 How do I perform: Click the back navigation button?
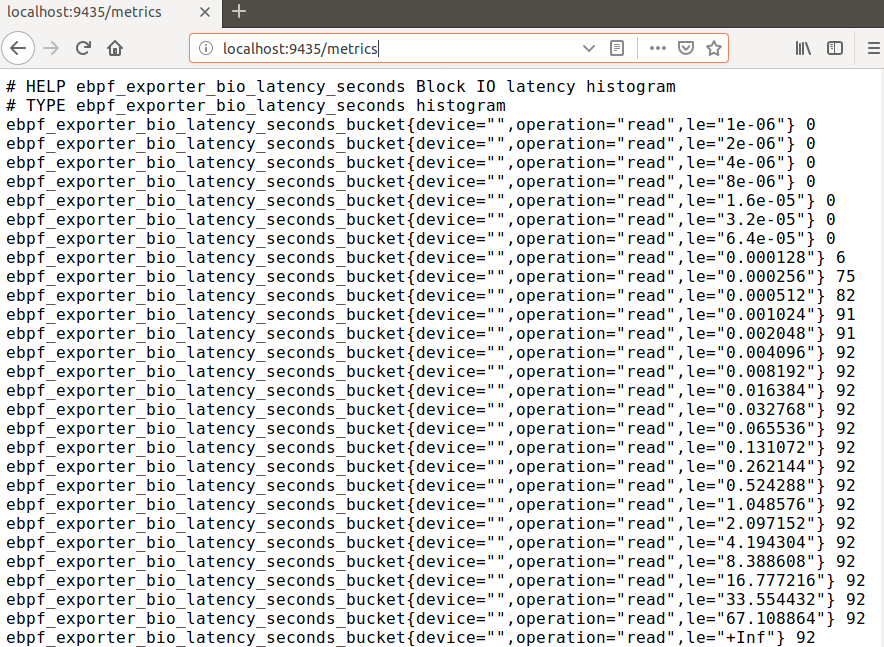coord(18,47)
